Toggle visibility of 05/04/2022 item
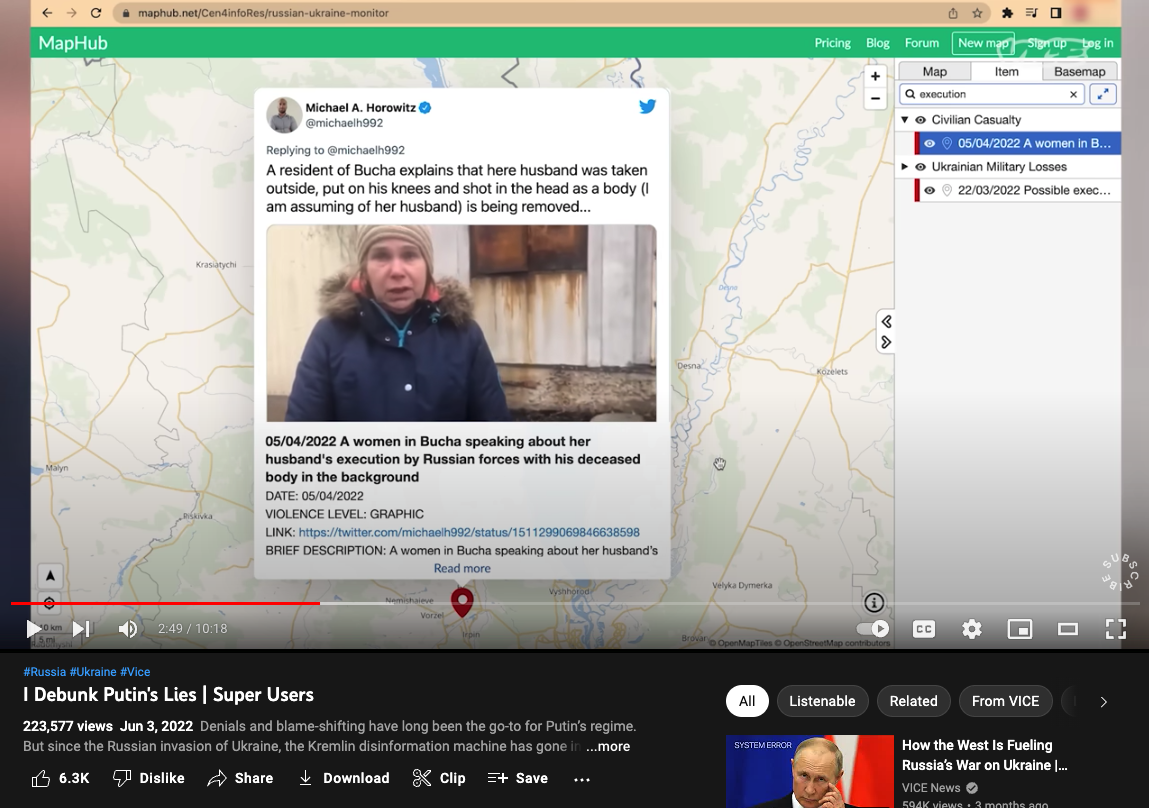The image size is (1149, 808). 929,144
